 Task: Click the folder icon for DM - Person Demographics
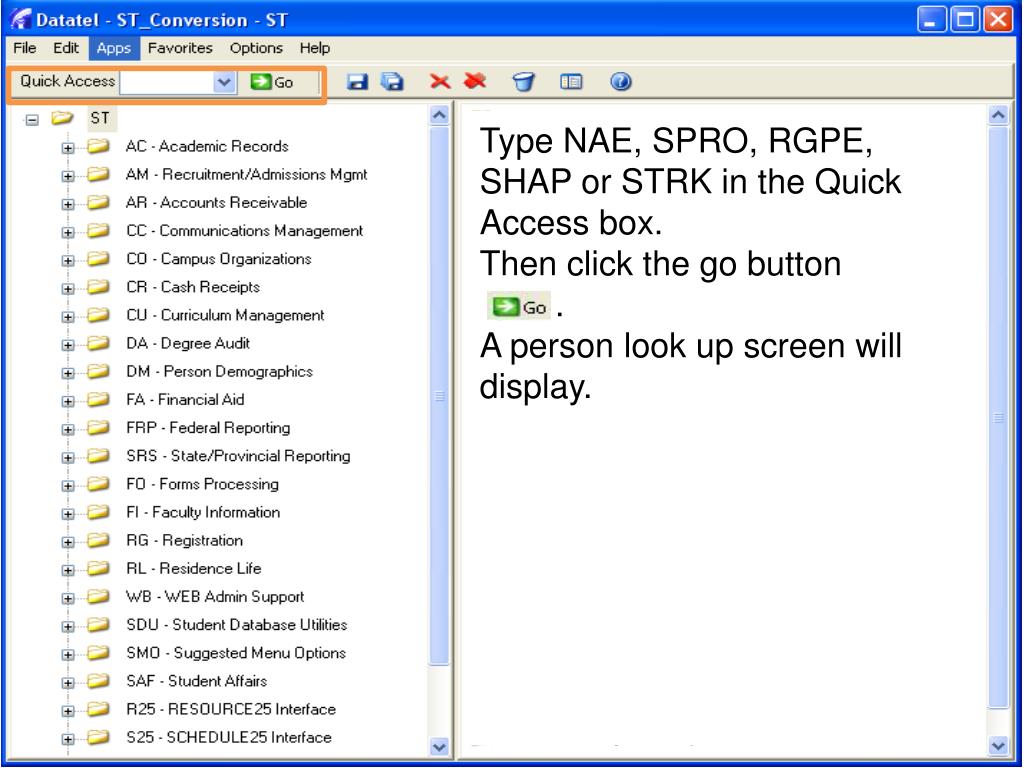coord(98,371)
